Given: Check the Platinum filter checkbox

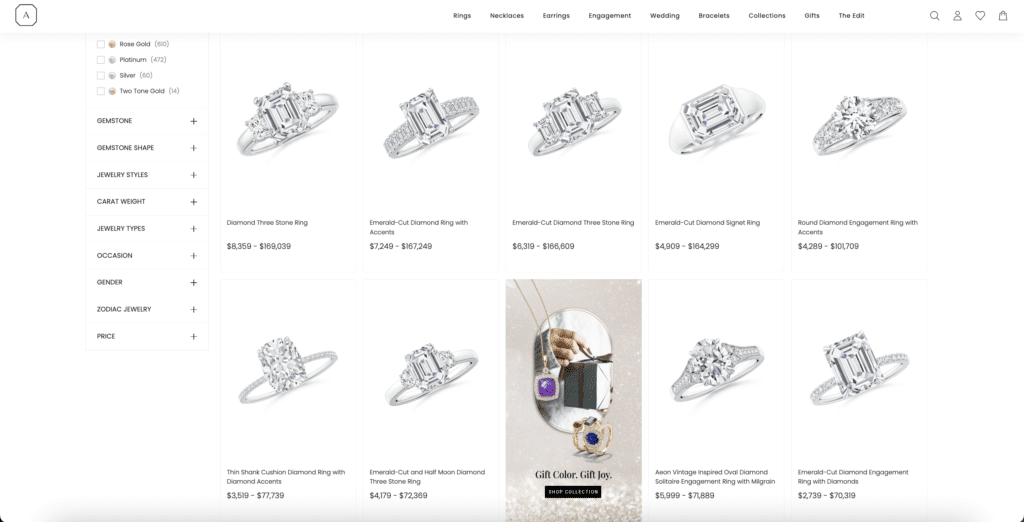Looking at the screenshot, I should pos(101,60).
